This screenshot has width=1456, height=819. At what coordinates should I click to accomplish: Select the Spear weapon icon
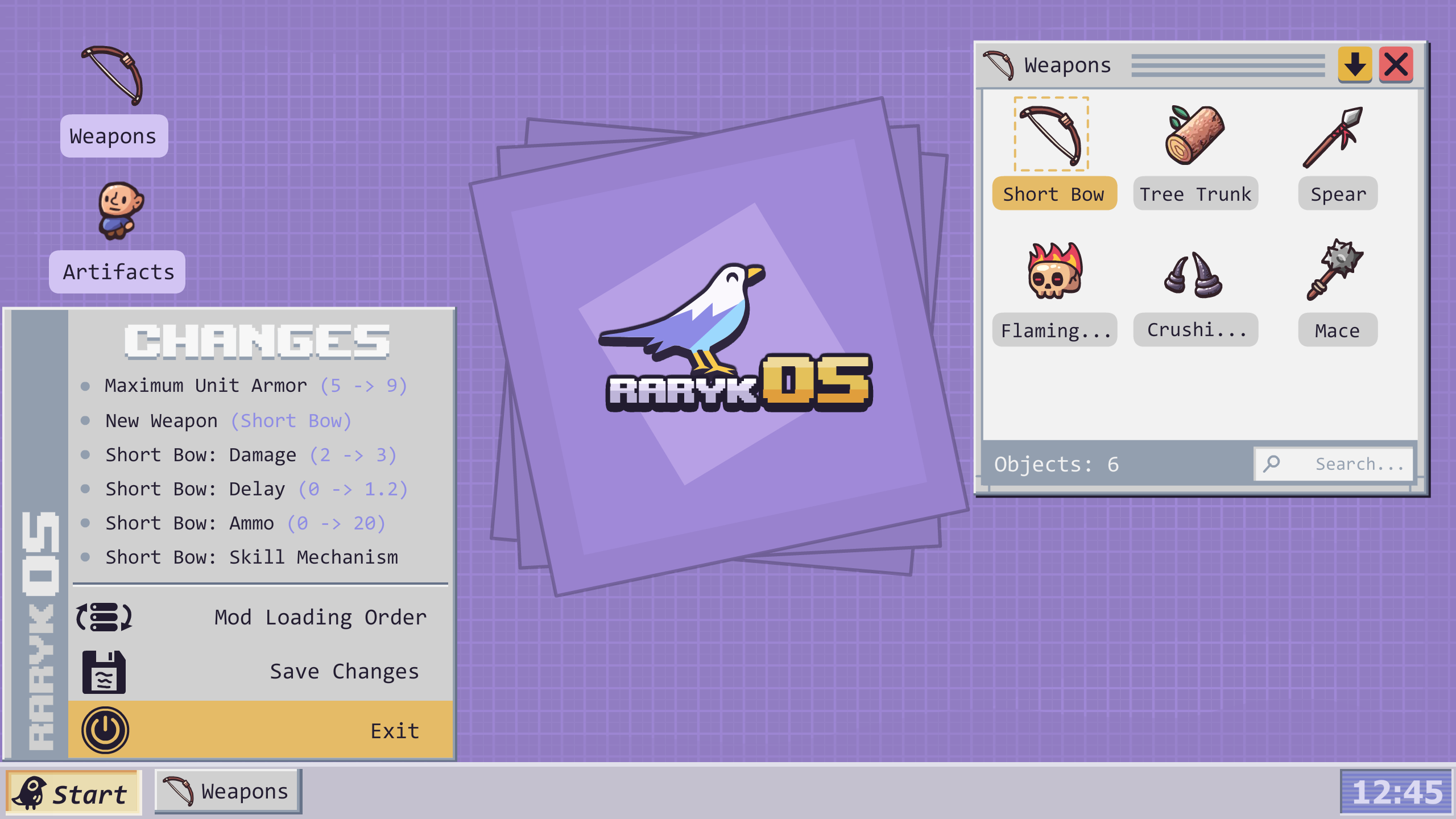click(x=1334, y=136)
